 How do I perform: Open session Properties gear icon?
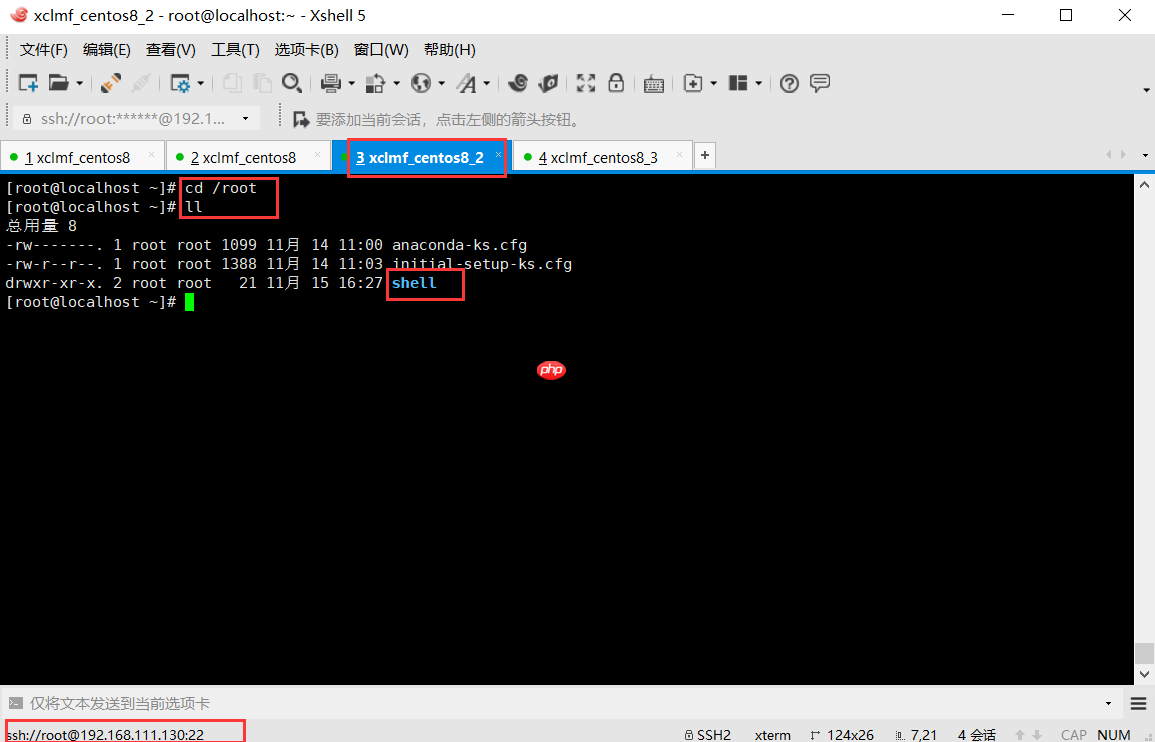click(180, 83)
